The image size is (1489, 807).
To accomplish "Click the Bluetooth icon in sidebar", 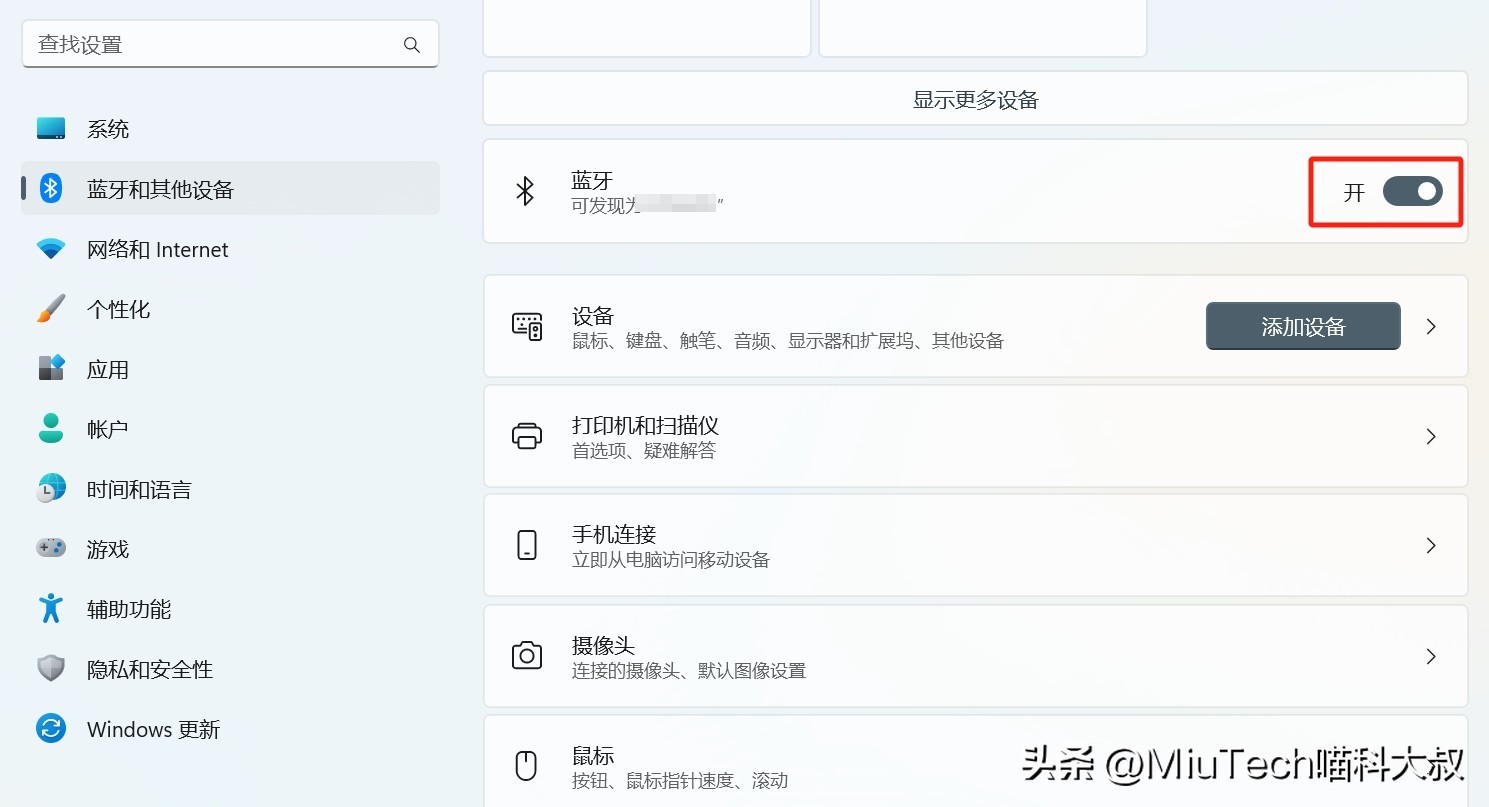I will click(x=51, y=189).
